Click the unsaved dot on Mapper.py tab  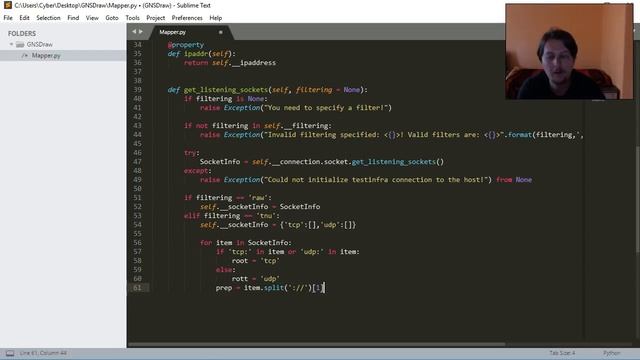pyautogui.click(x=221, y=32)
